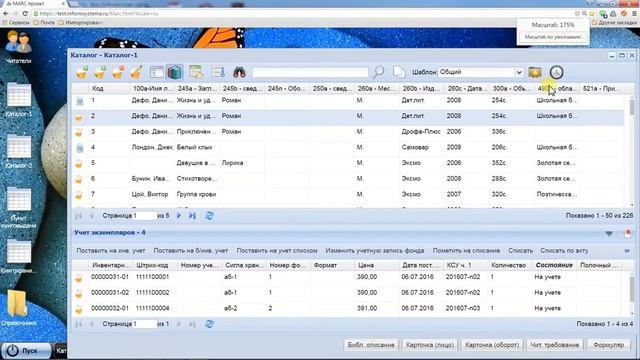Go to next page in catalog grid
This screenshot has height=360, width=640.
(x=179, y=216)
